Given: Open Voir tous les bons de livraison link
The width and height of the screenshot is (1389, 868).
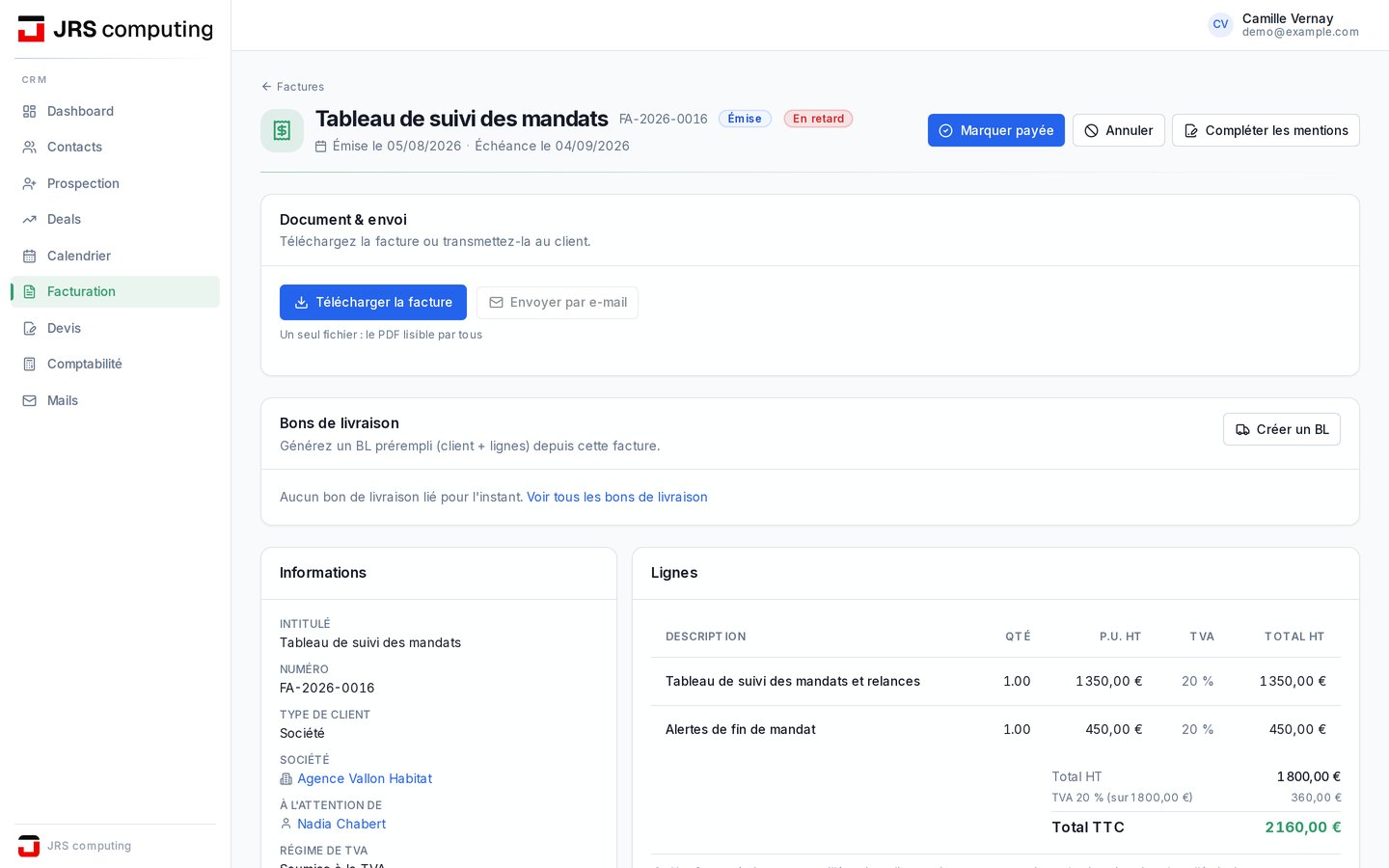Looking at the screenshot, I should tap(617, 497).
